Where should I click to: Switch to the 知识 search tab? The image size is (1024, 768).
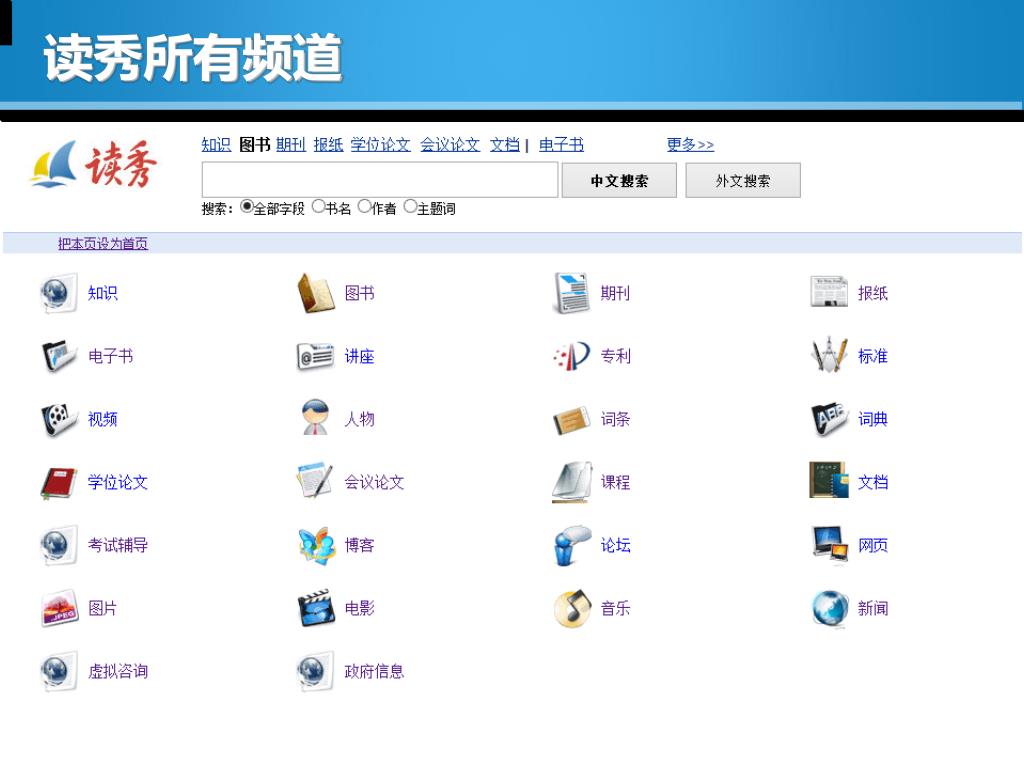point(216,144)
